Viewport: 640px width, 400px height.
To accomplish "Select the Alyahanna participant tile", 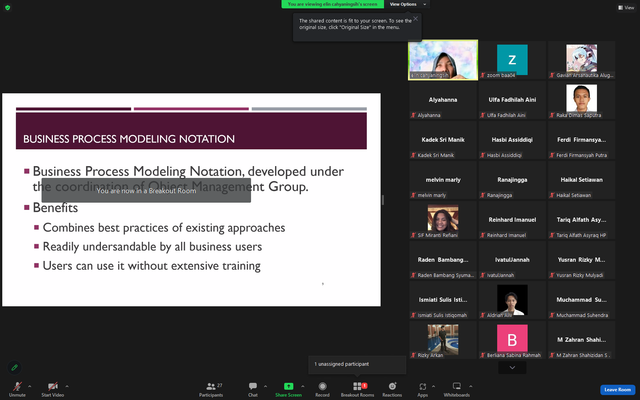I will point(443,100).
